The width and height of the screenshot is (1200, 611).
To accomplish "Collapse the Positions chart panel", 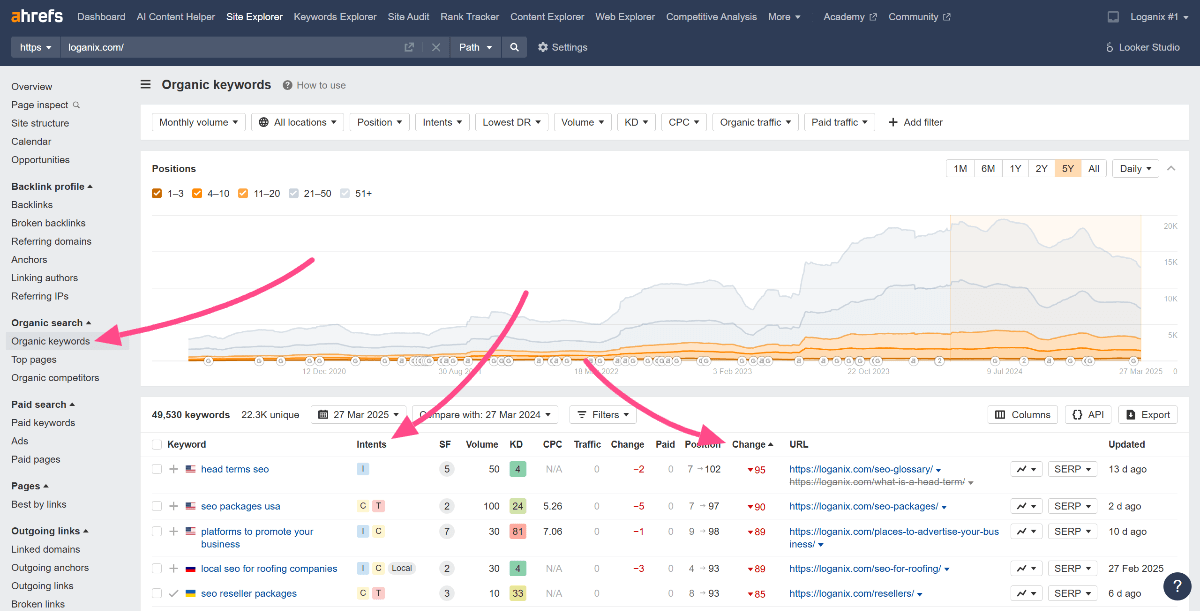I will point(1171,168).
